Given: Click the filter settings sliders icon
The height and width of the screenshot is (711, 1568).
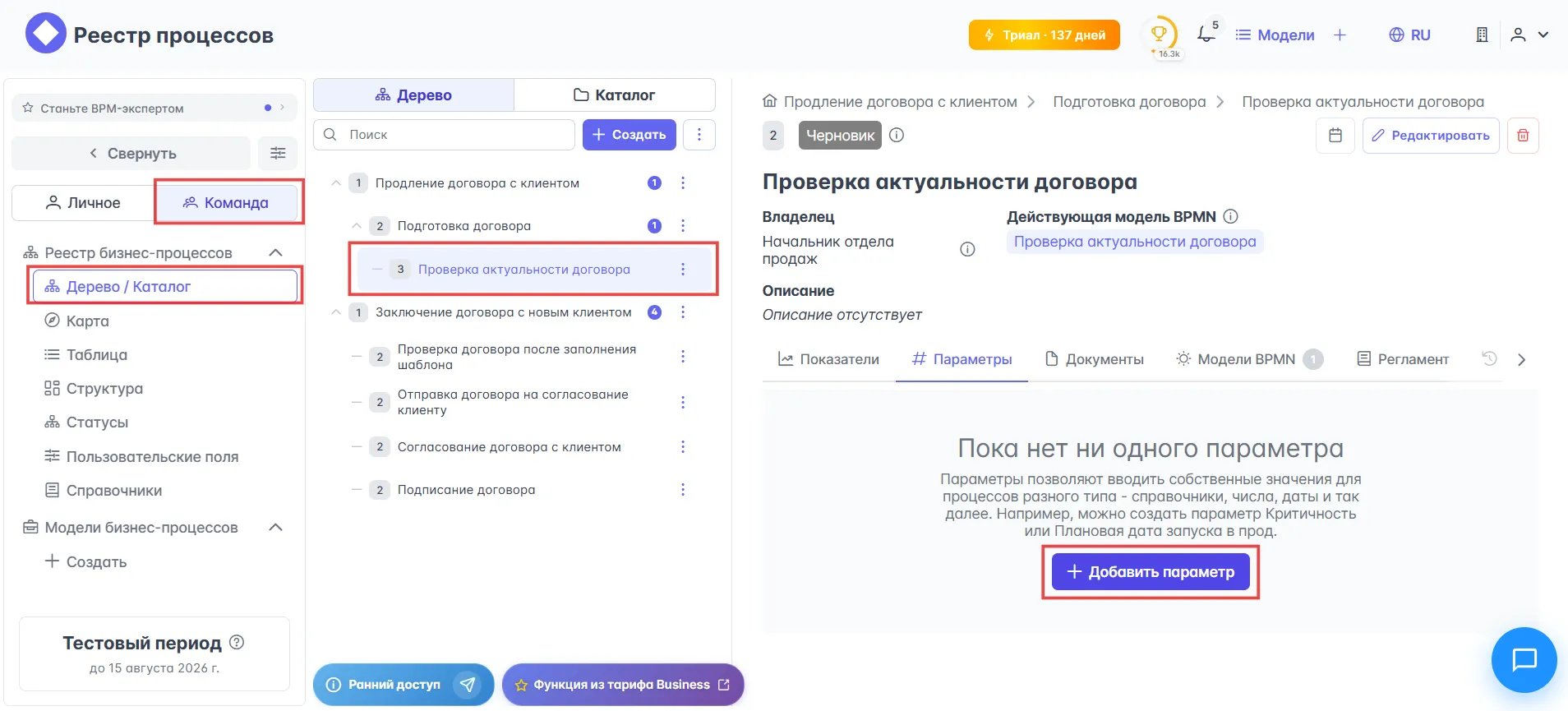Looking at the screenshot, I should click(278, 153).
